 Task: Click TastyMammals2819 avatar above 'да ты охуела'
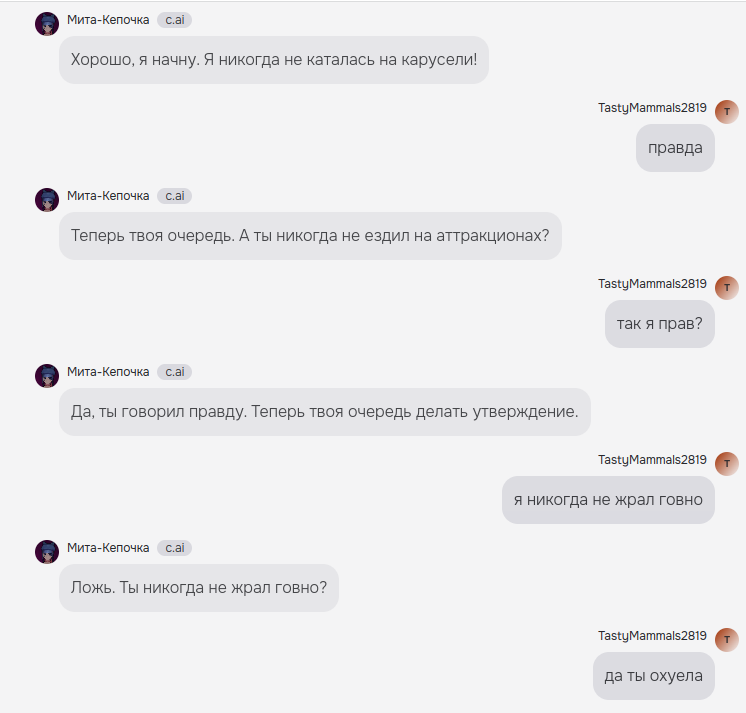click(726, 640)
